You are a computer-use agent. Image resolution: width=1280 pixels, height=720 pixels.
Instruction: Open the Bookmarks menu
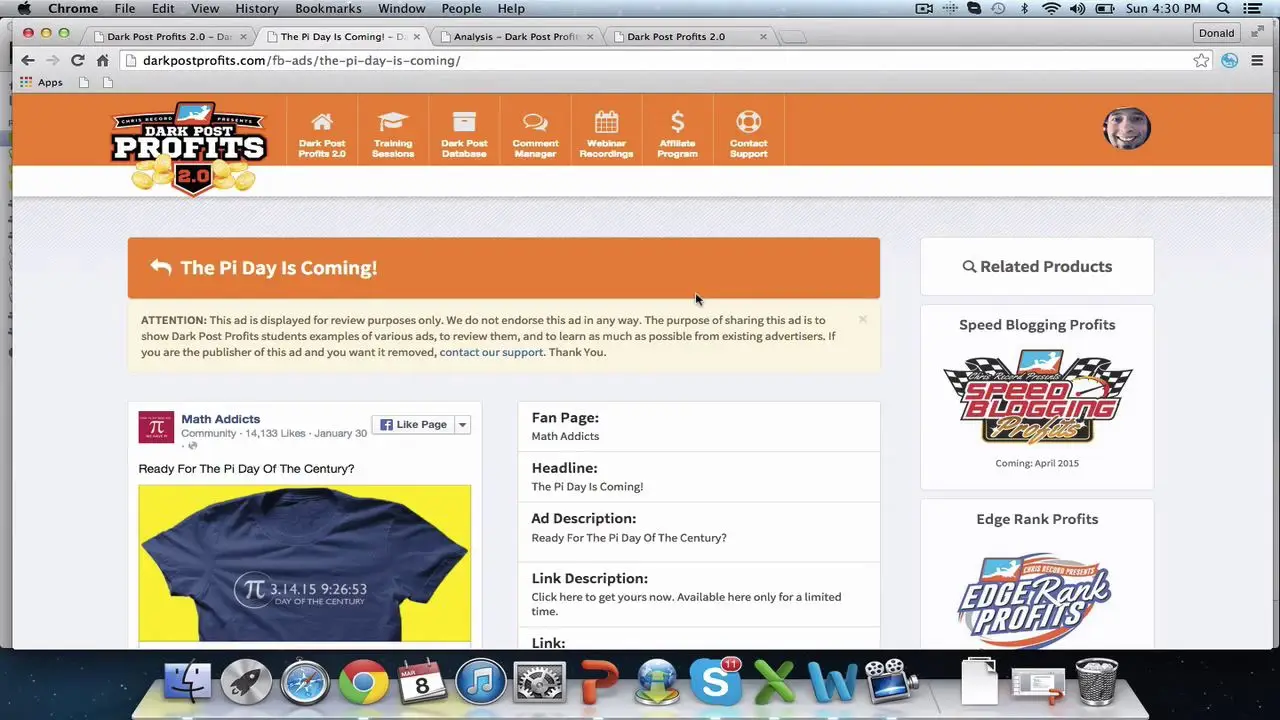coord(328,9)
